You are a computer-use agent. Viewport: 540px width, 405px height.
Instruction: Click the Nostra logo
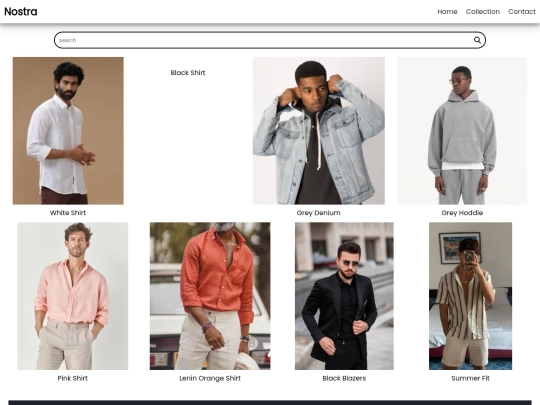click(x=21, y=11)
